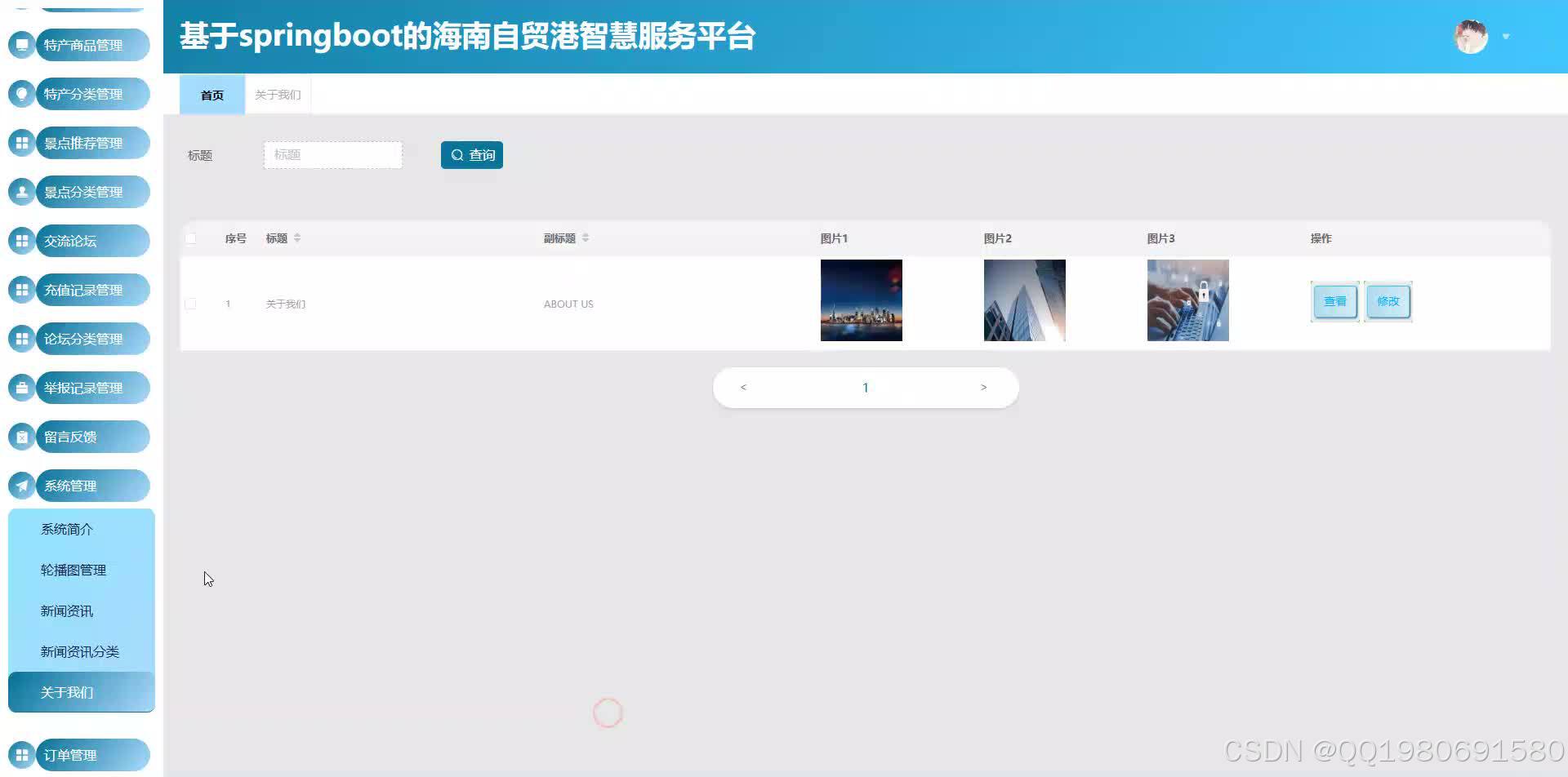Select 轮播图管理 from the sidebar menu
The width and height of the screenshot is (1568, 777).
point(73,569)
